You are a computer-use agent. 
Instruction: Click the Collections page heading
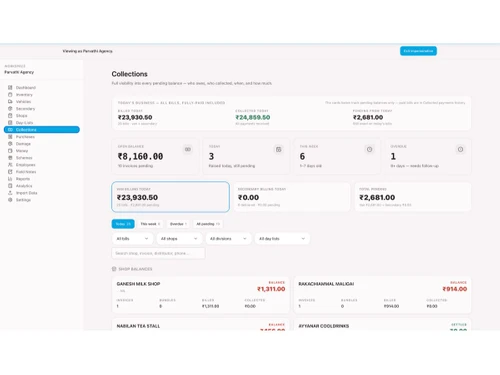click(130, 74)
